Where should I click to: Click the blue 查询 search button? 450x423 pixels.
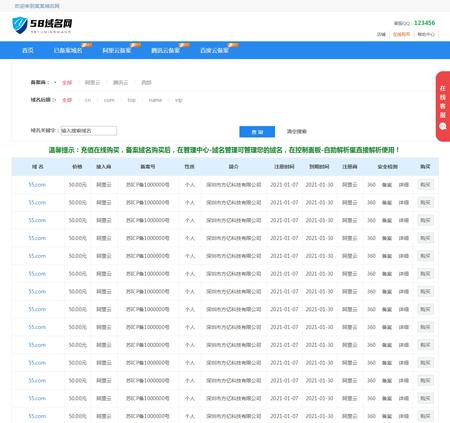[257, 132]
